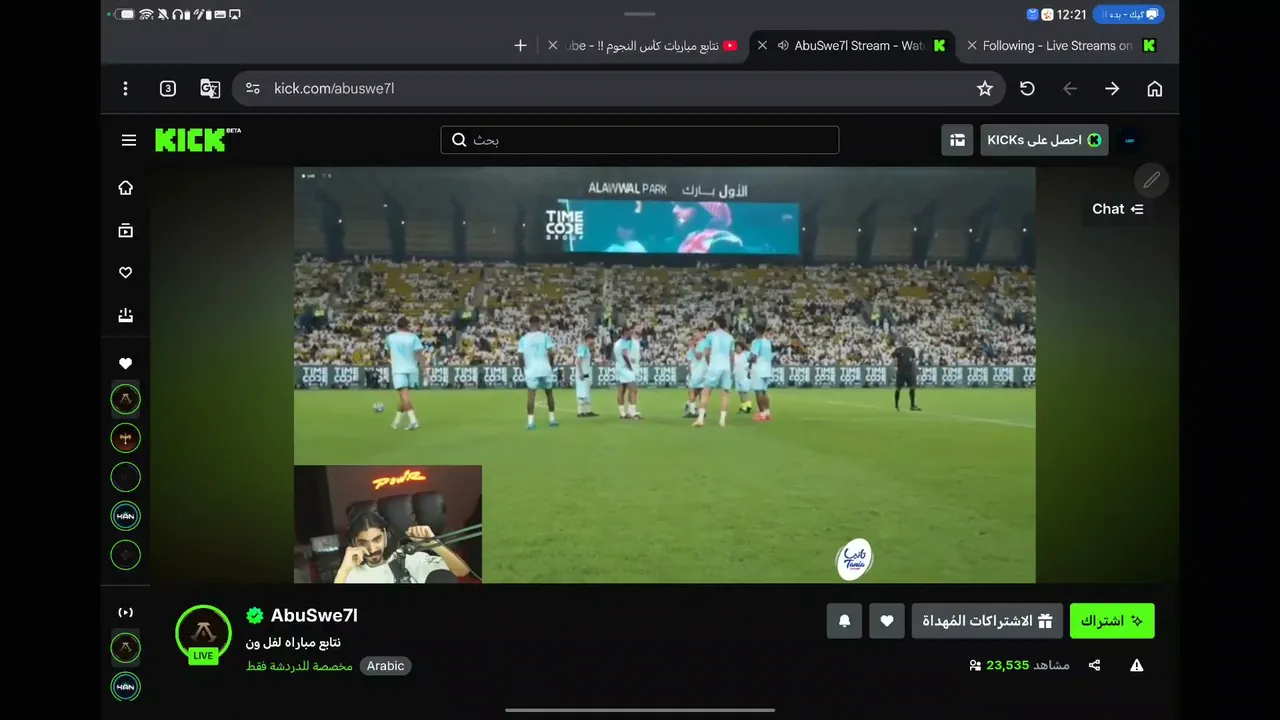
Task: Click the blue status bar pill
Action: [1128, 14]
